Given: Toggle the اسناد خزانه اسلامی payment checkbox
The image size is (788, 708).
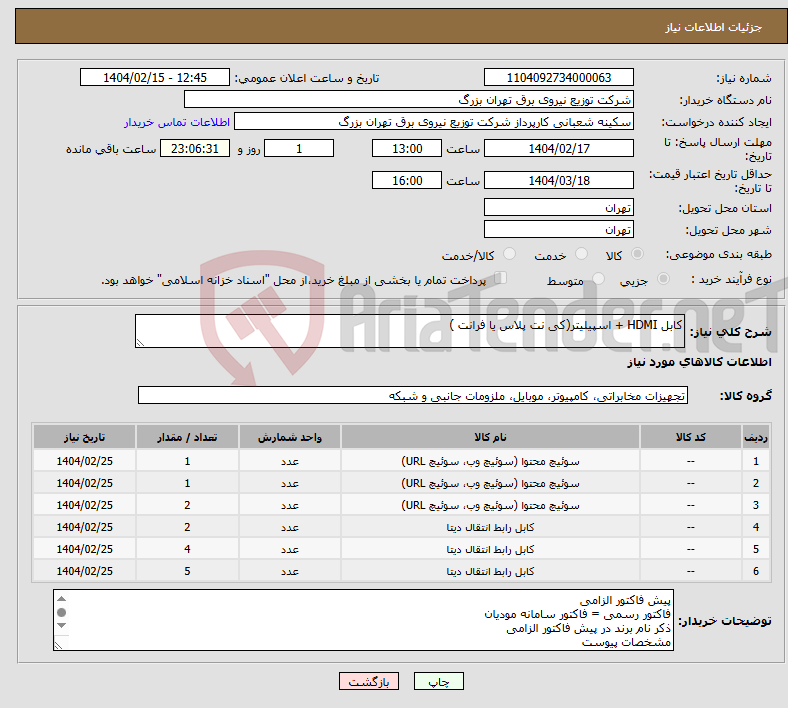Looking at the screenshot, I should tap(501, 277).
